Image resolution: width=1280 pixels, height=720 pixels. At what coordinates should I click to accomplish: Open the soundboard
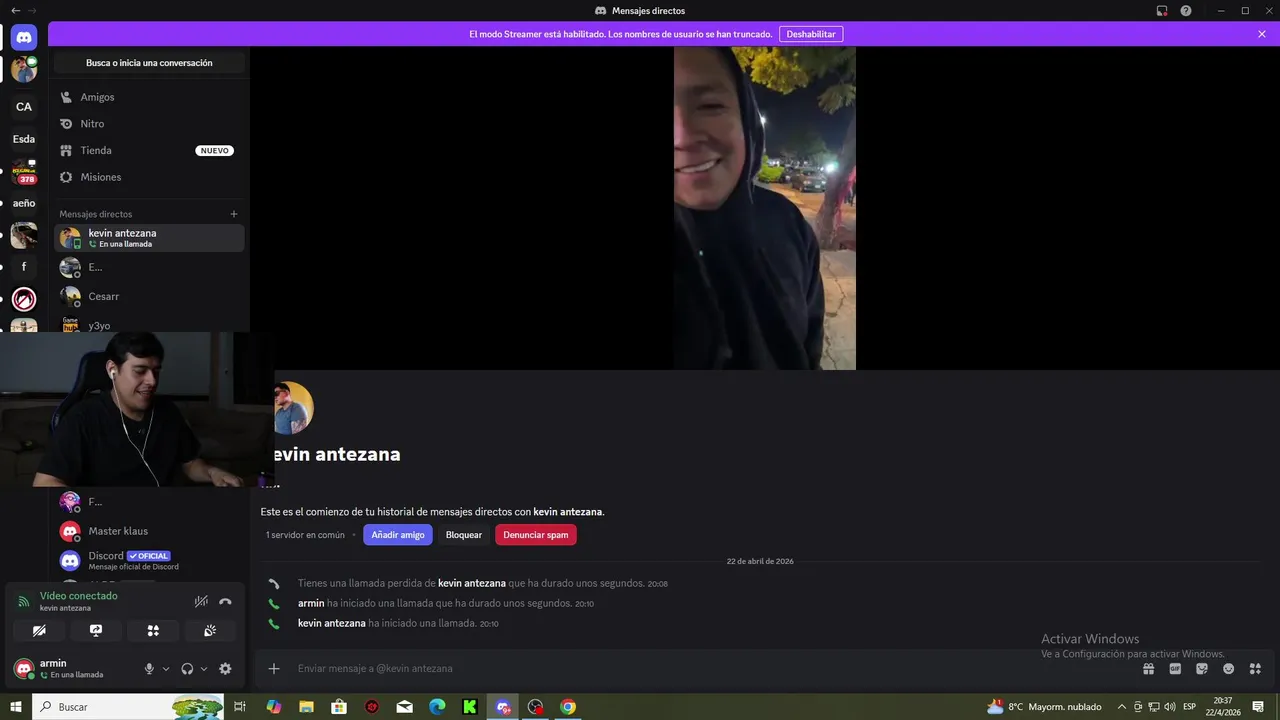[x=210, y=631]
